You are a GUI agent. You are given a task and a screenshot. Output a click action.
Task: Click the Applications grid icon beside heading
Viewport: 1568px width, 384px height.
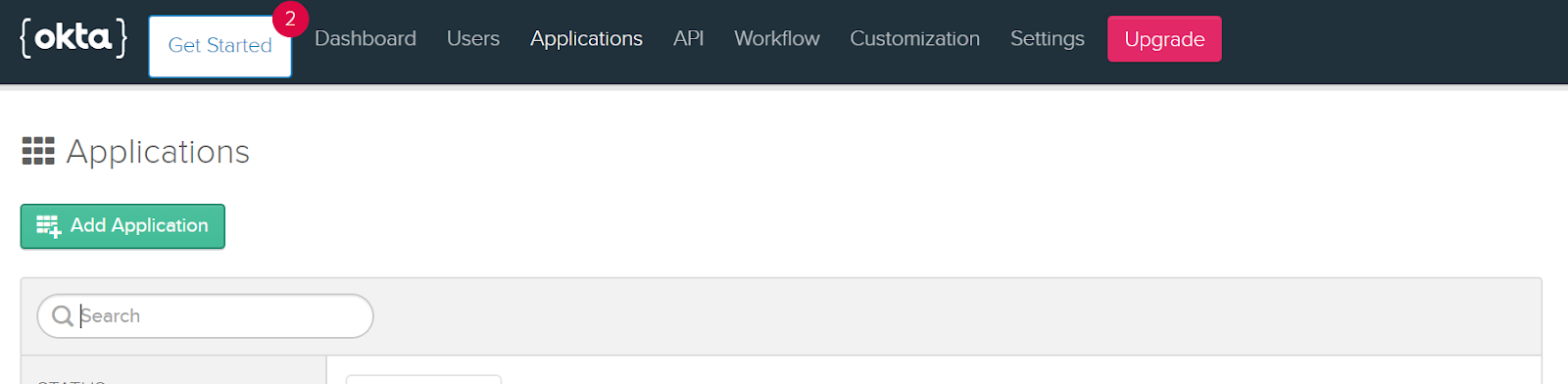click(38, 151)
